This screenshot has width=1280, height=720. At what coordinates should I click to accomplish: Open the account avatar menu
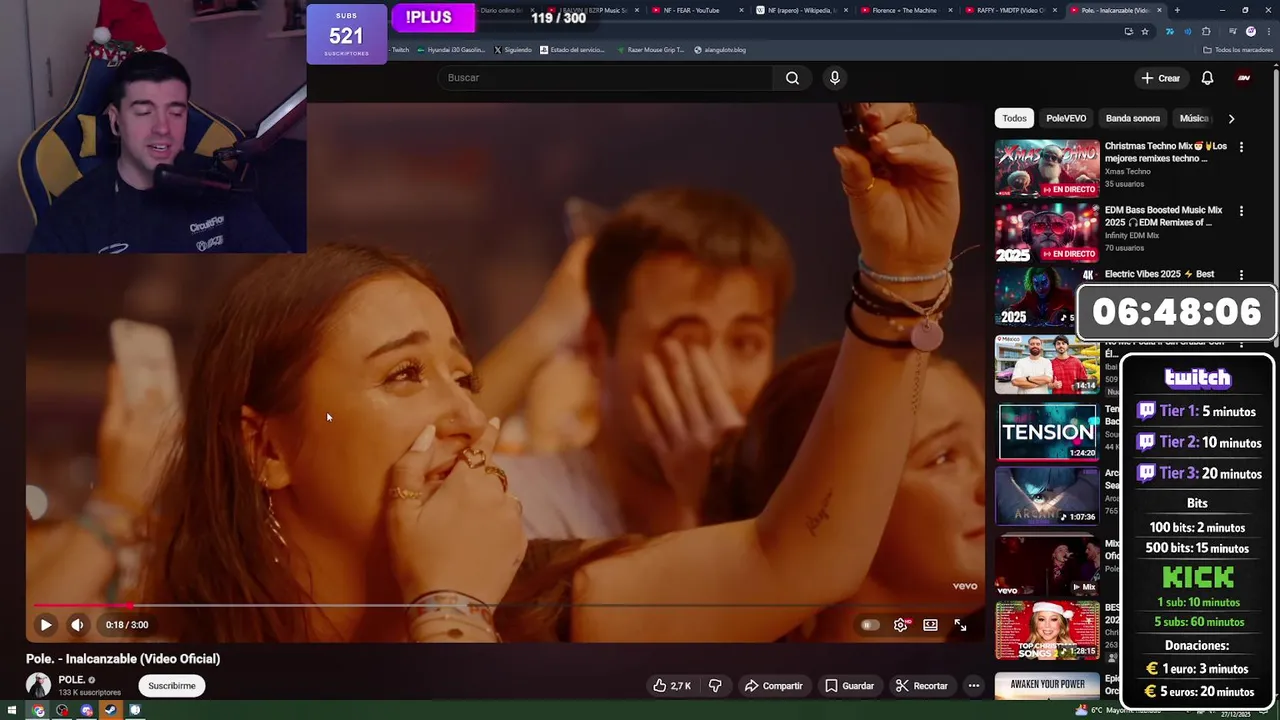[x=1244, y=78]
